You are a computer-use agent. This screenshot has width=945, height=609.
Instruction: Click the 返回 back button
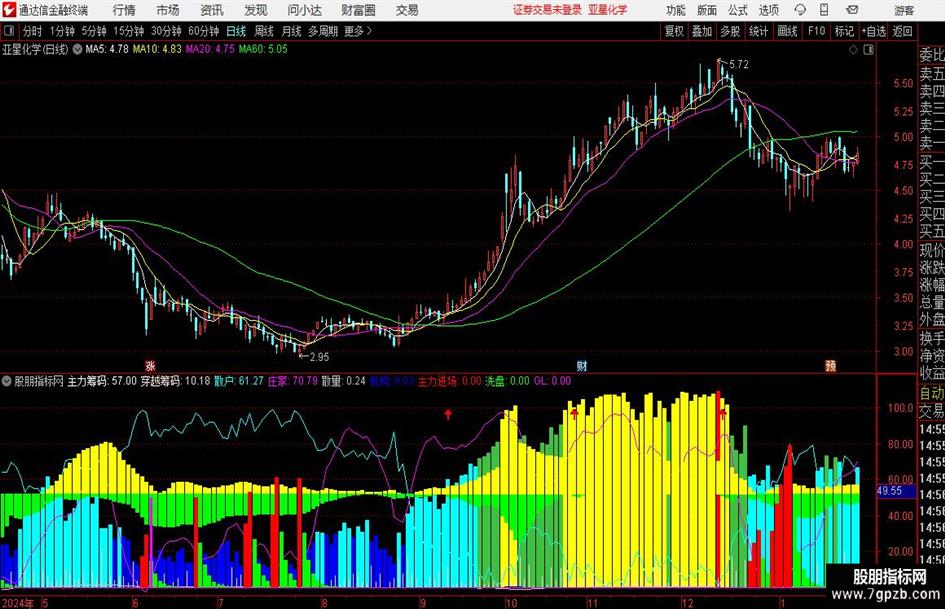(x=902, y=31)
